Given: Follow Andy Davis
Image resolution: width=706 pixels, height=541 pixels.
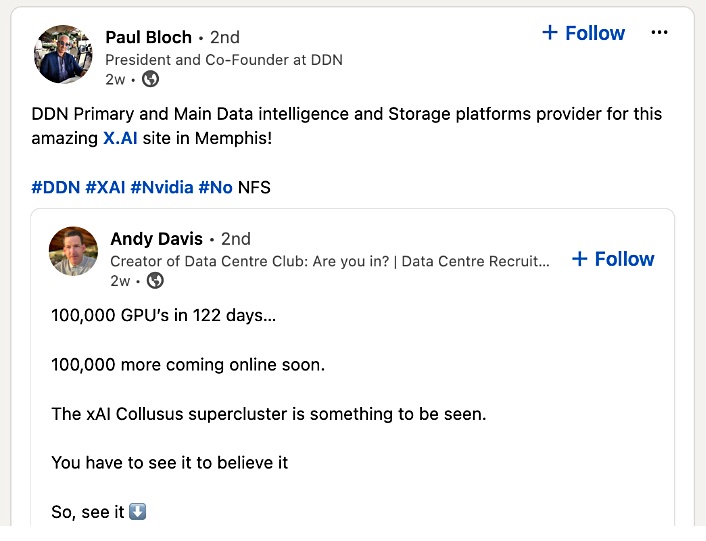Looking at the screenshot, I should (613, 259).
